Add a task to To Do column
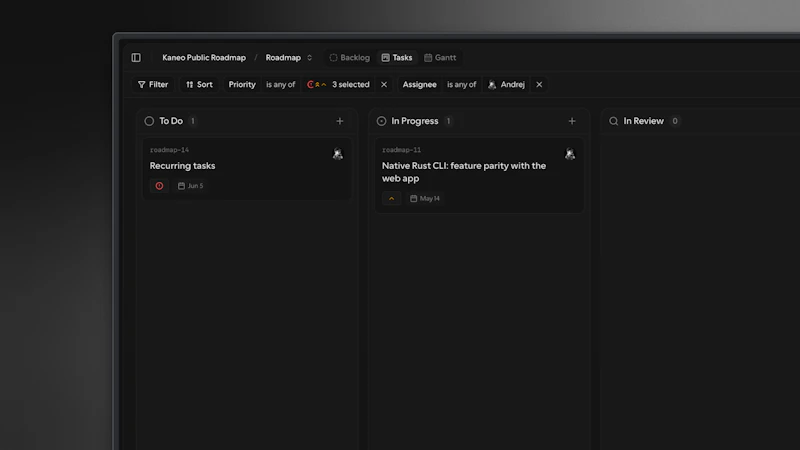The width and height of the screenshot is (800, 450). click(340, 121)
